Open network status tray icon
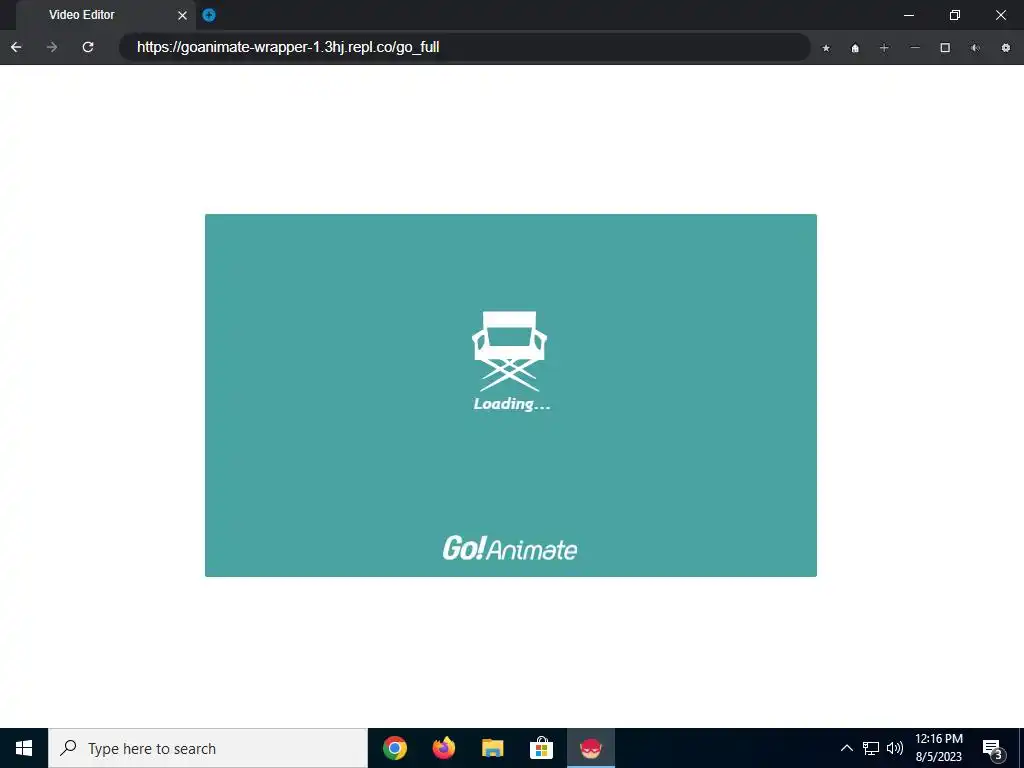Viewport: 1024px width, 768px height. (871, 748)
